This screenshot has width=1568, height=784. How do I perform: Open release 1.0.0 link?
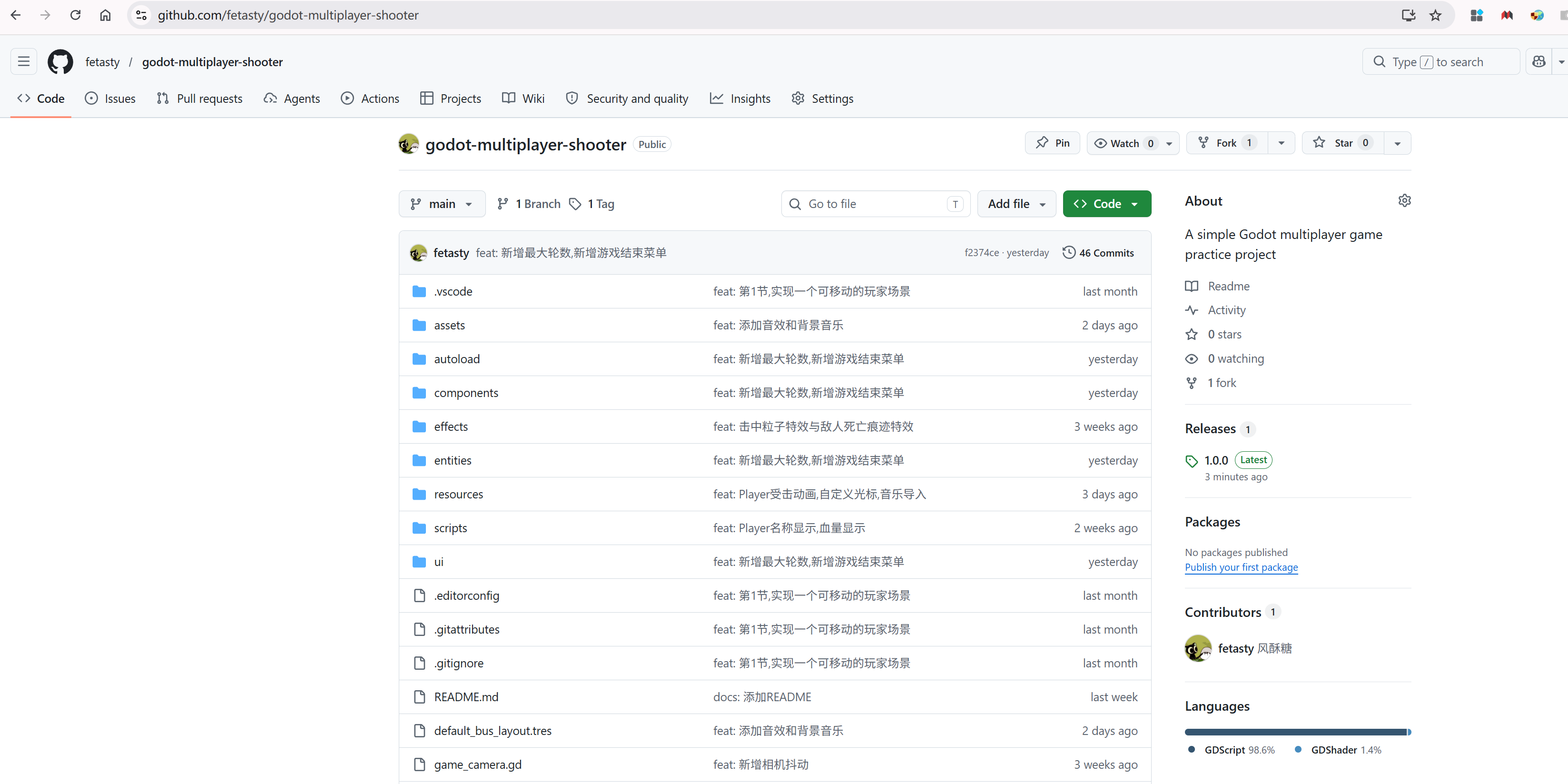click(x=1215, y=460)
